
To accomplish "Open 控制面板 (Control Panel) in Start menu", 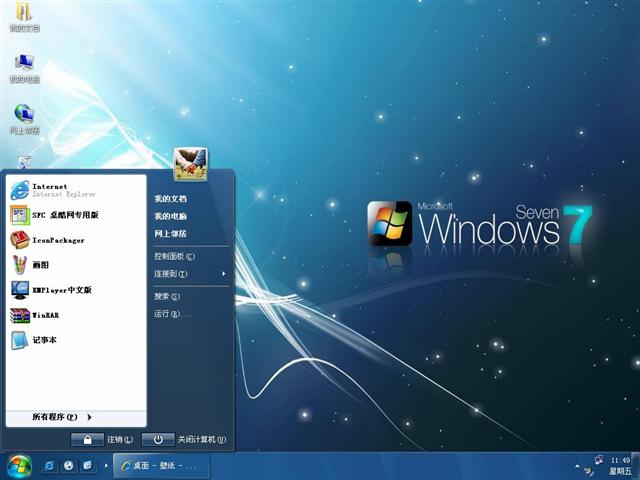I will 174,257.
